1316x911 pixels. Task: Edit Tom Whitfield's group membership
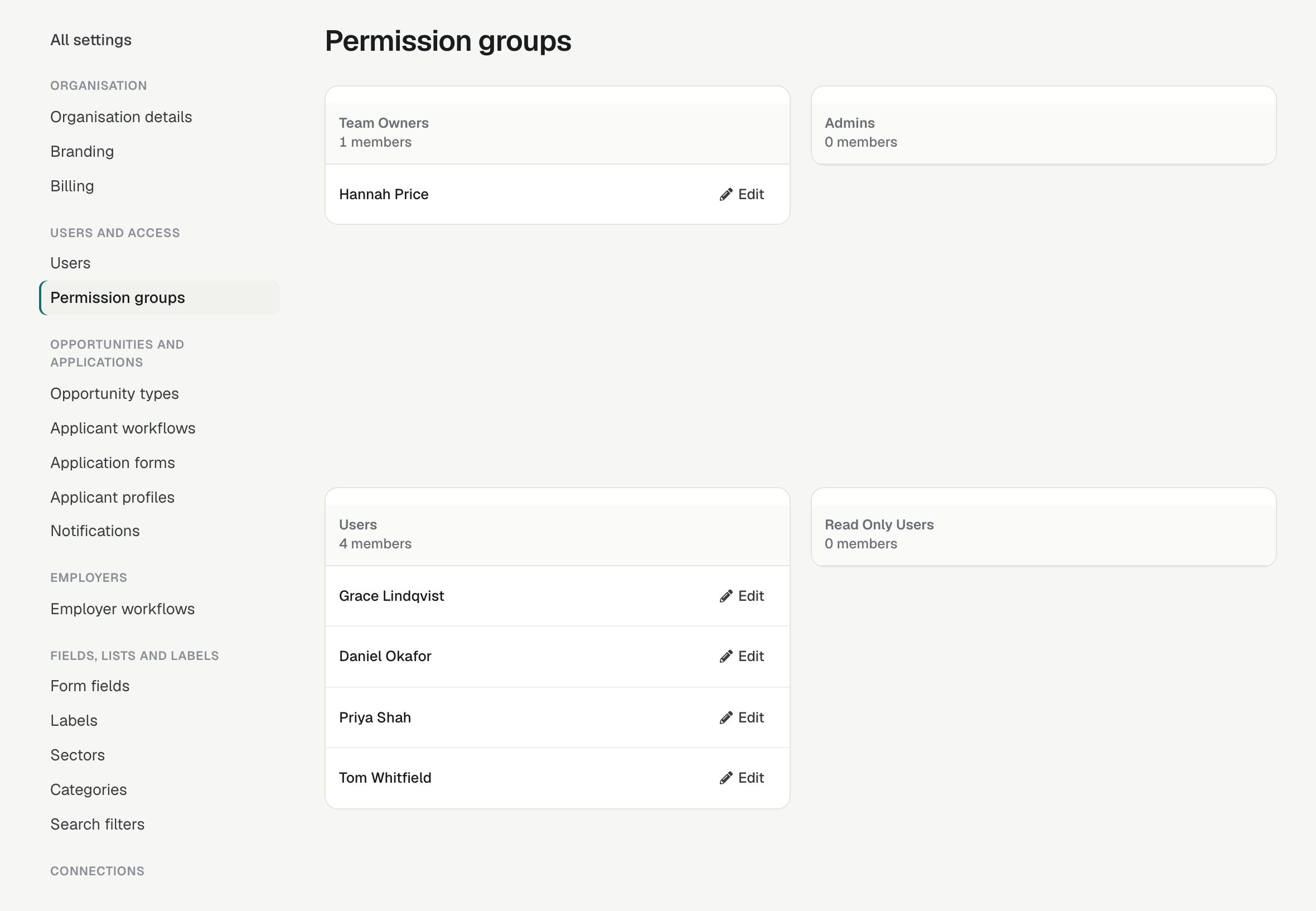point(742,778)
